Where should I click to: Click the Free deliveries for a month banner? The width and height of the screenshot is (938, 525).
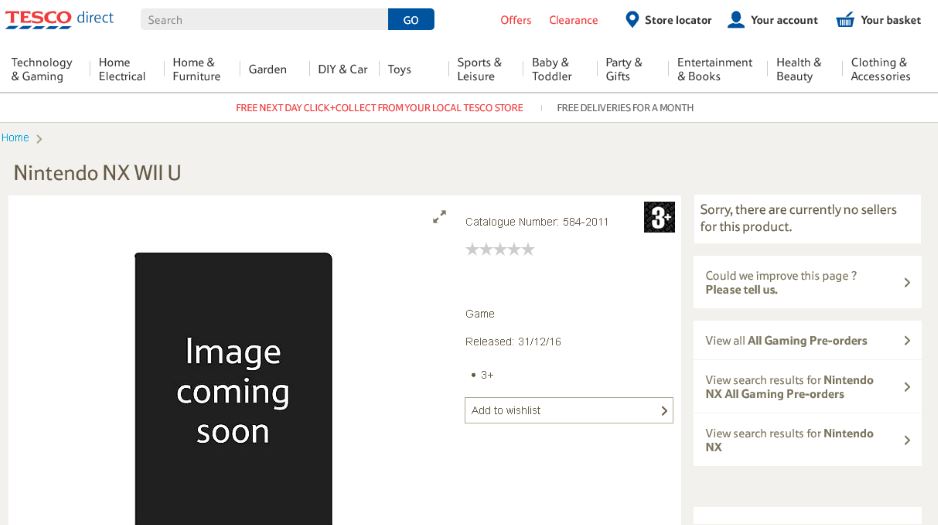click(625, 108)
